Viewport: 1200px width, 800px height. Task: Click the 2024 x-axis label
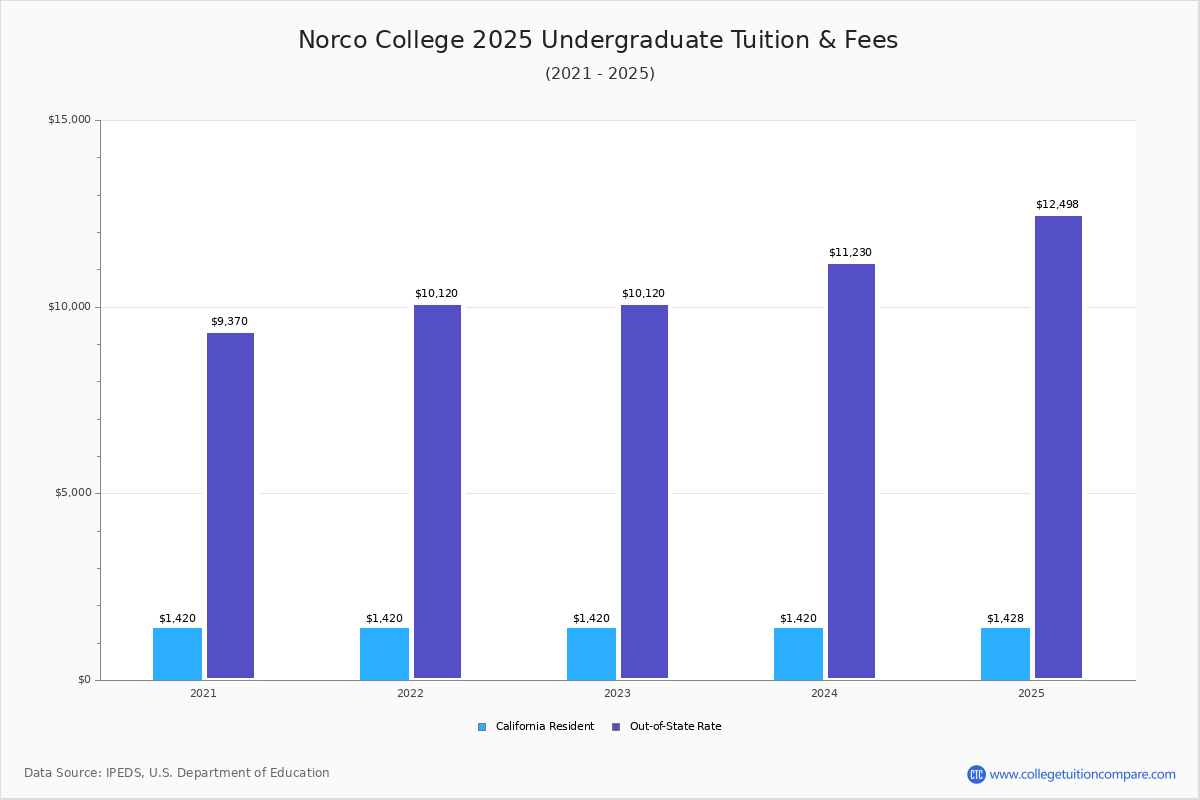tap(824, 693)
